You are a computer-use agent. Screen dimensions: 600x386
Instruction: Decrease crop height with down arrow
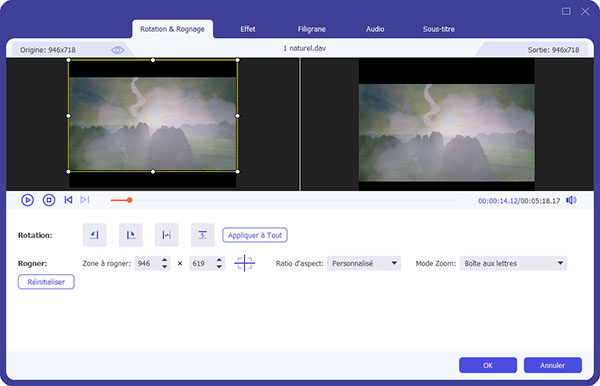pyautogui.click(x=219, y=267)
